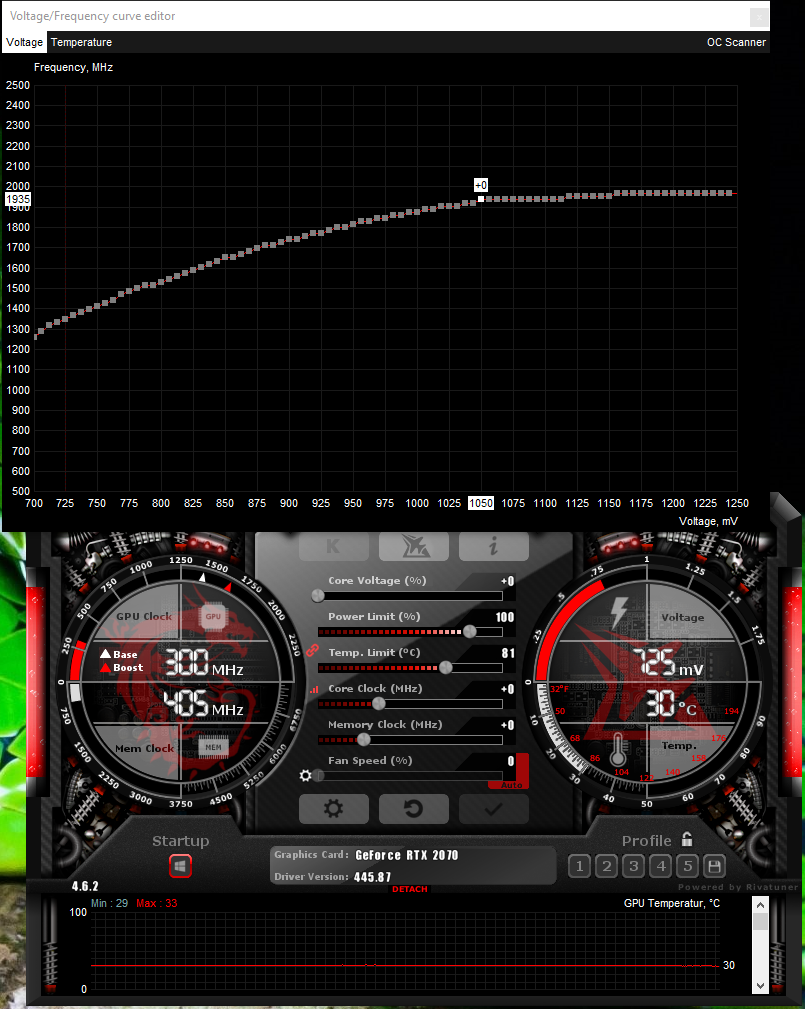
Task: Click the highlighted 1050 voltage axis label
Action: [481, 503]
